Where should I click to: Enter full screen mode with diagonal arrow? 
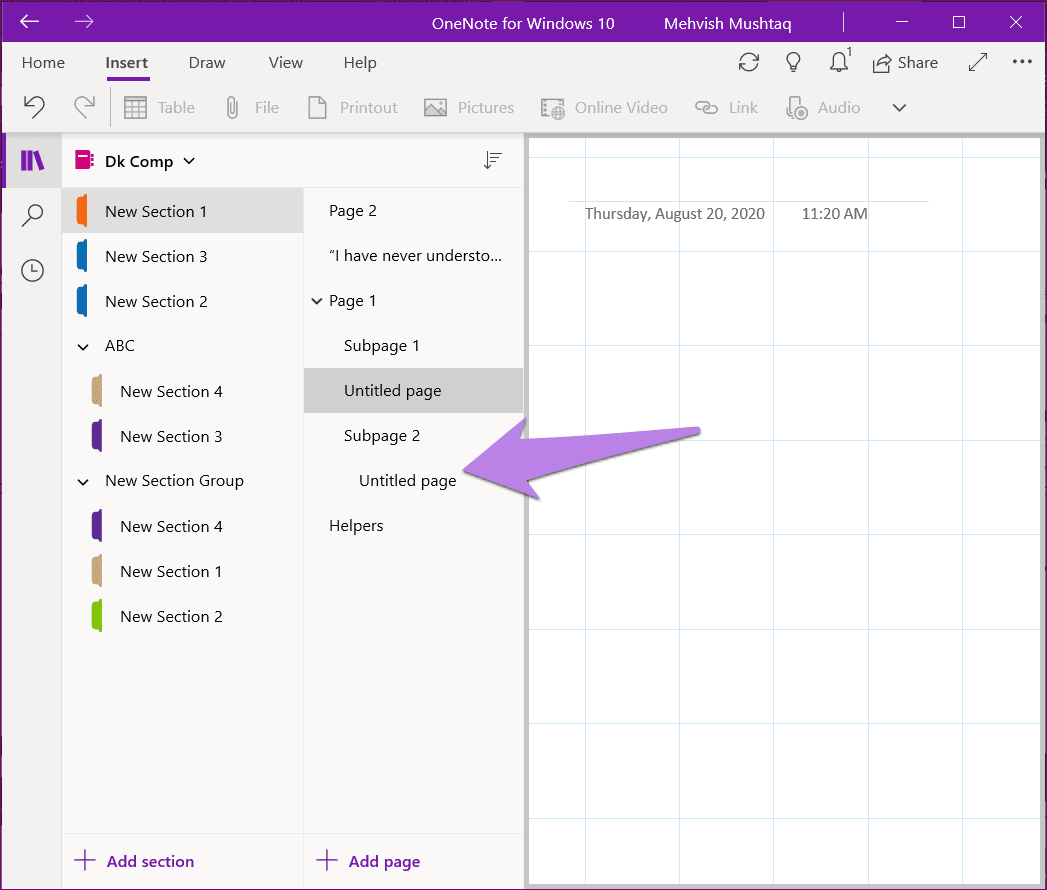click(978, 62)
